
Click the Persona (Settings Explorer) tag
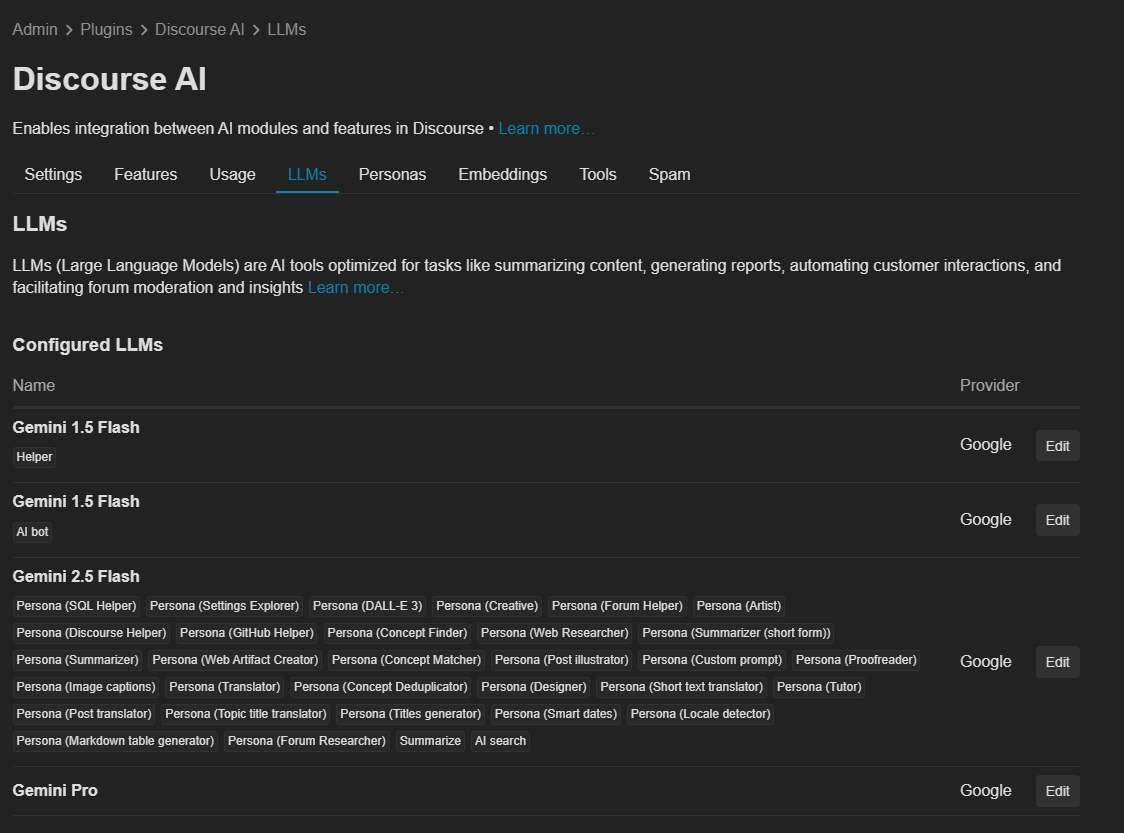point(224,606)
